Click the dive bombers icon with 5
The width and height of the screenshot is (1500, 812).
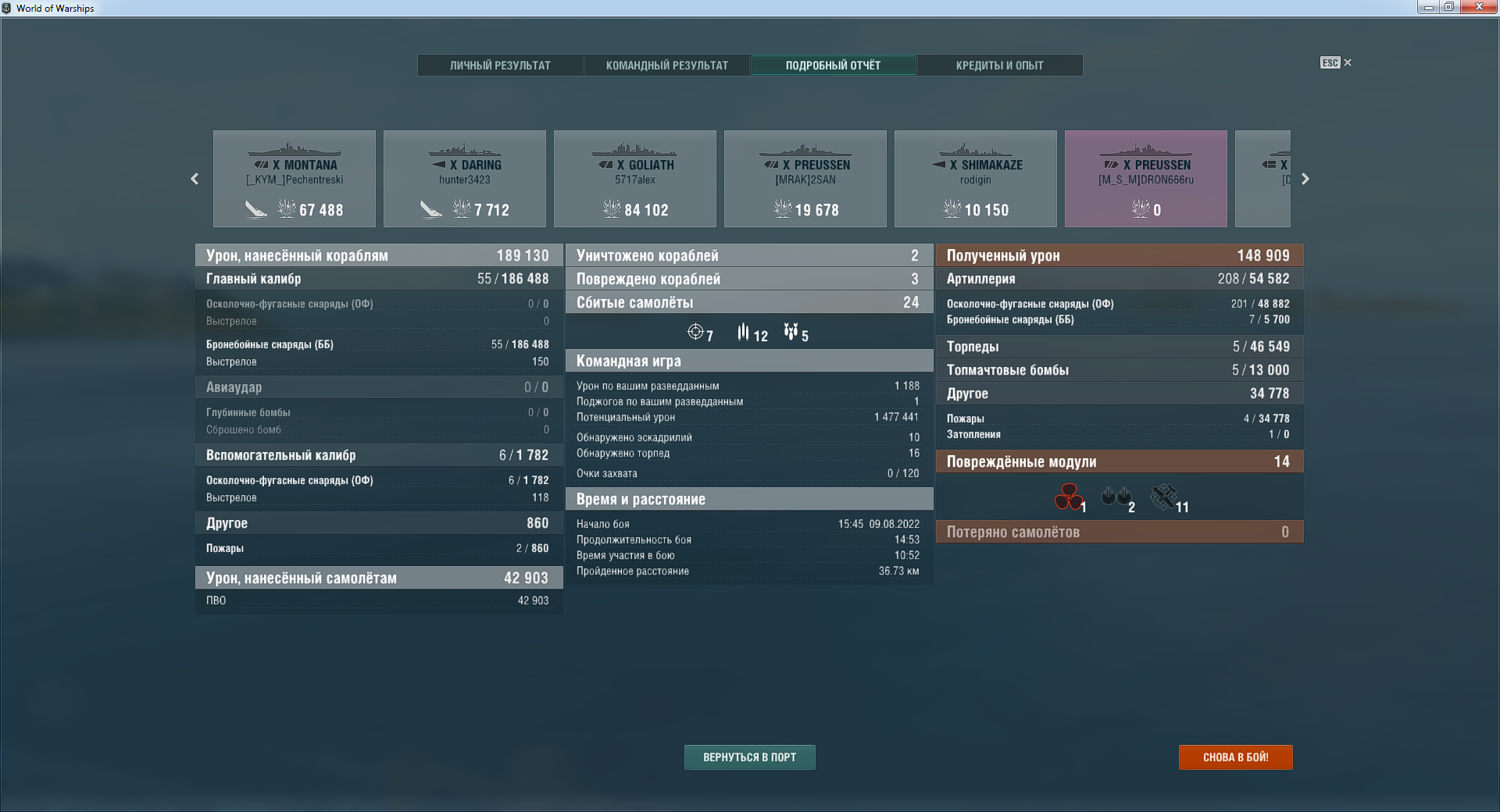point(791,332)
